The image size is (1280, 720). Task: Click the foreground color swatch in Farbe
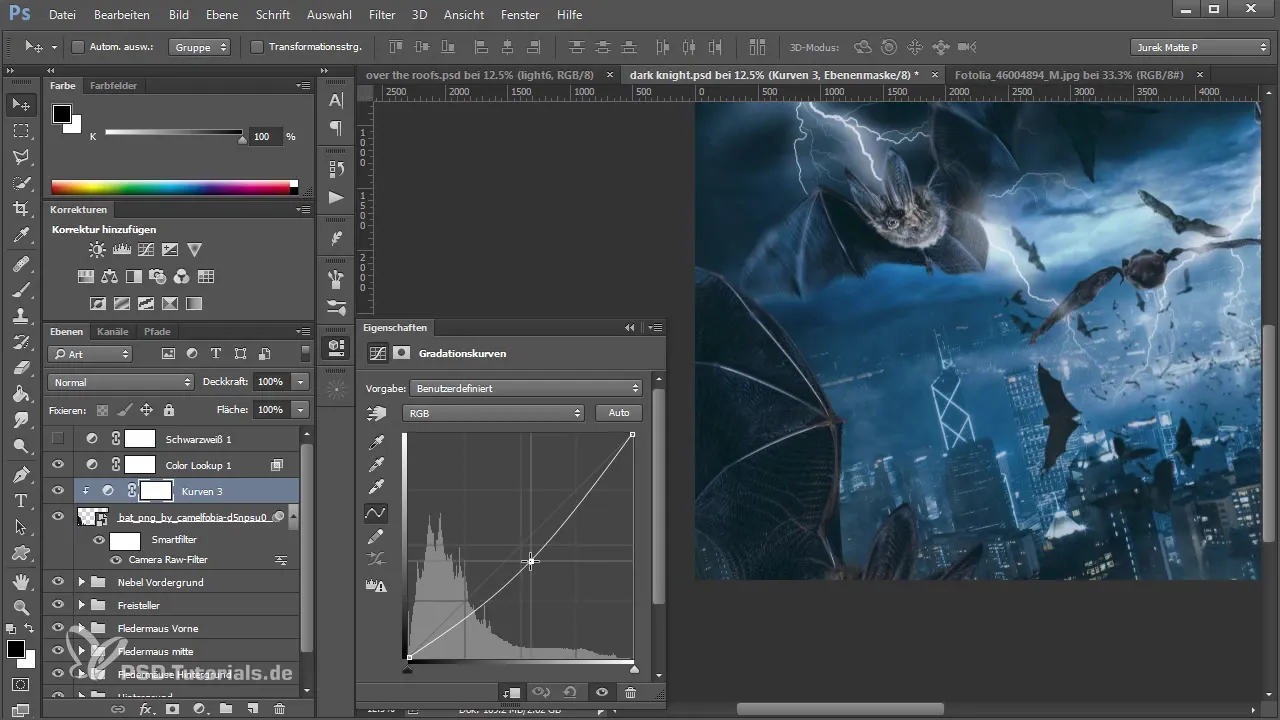click(62, 113)
